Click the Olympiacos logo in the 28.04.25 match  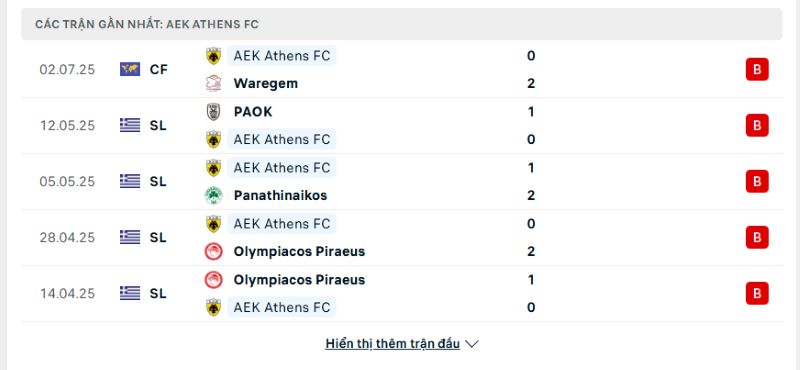tap(213, 252)
